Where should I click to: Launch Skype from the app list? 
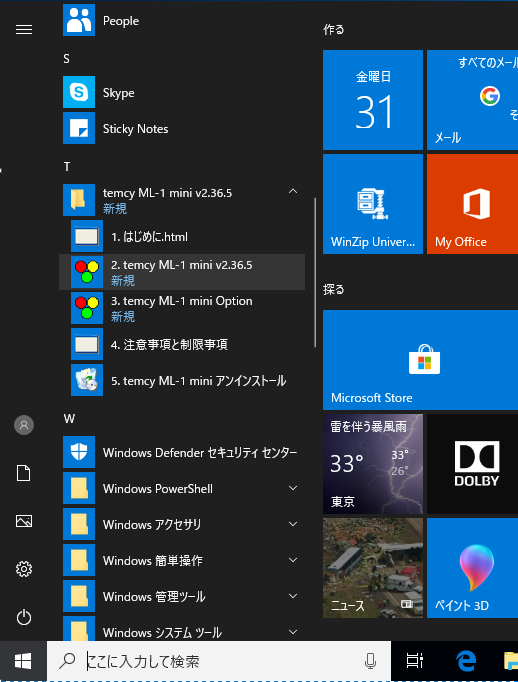coord(183,92)
